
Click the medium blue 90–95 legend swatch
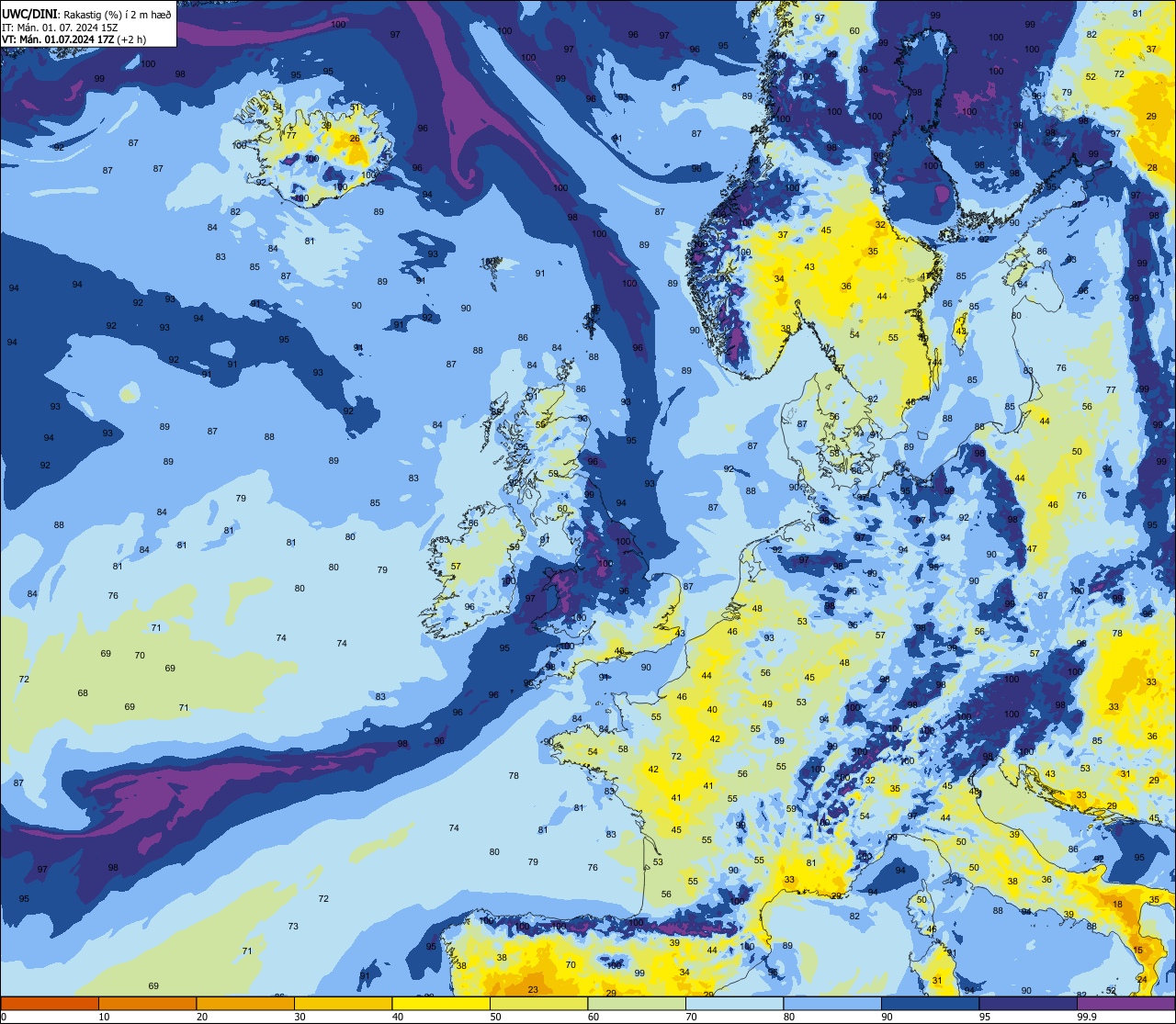(930, 1003)
